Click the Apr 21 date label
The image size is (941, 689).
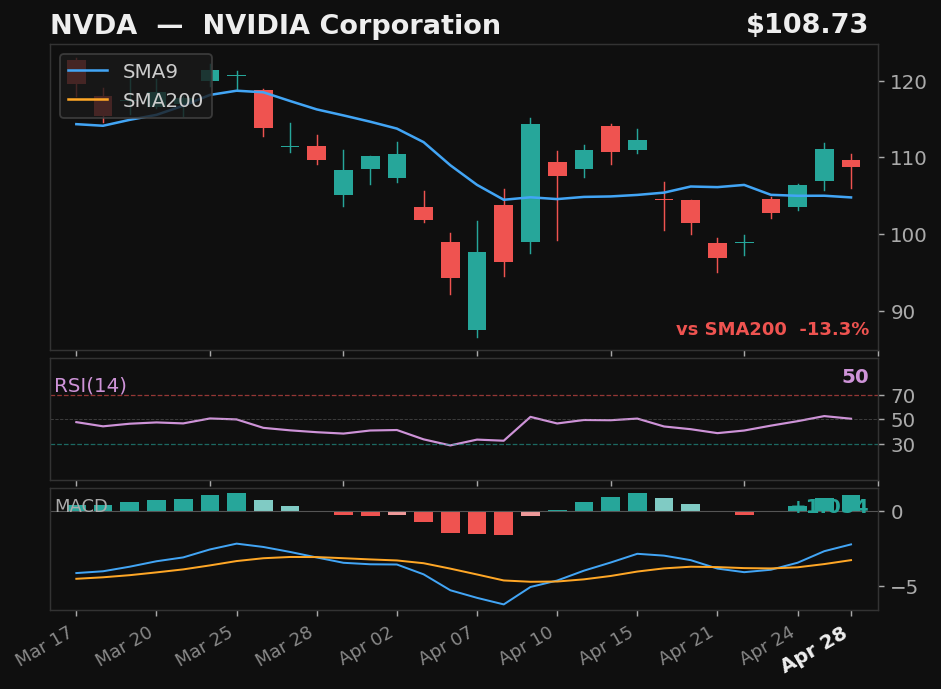click(x=688, y=645)
